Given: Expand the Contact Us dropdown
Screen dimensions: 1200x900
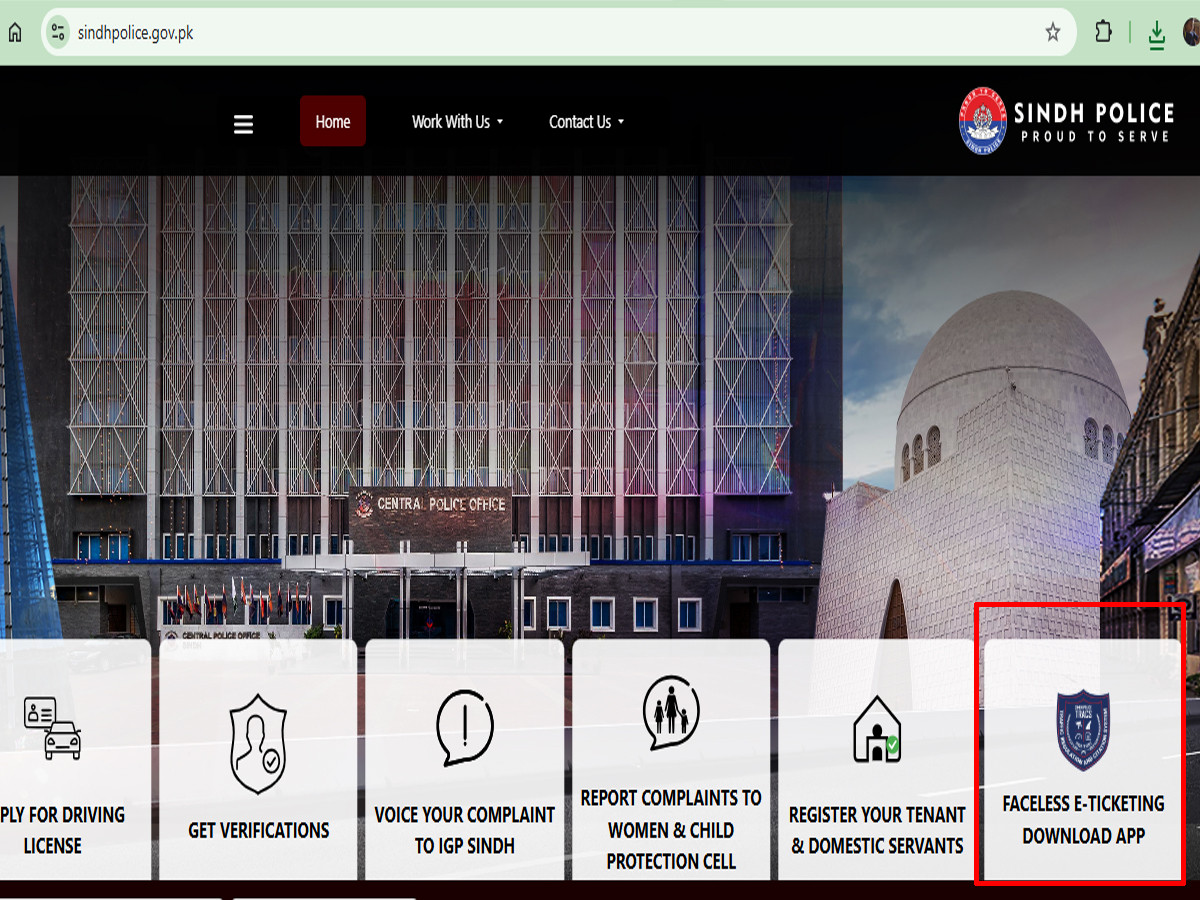Looking at the screenshot, I should (586, 122).
